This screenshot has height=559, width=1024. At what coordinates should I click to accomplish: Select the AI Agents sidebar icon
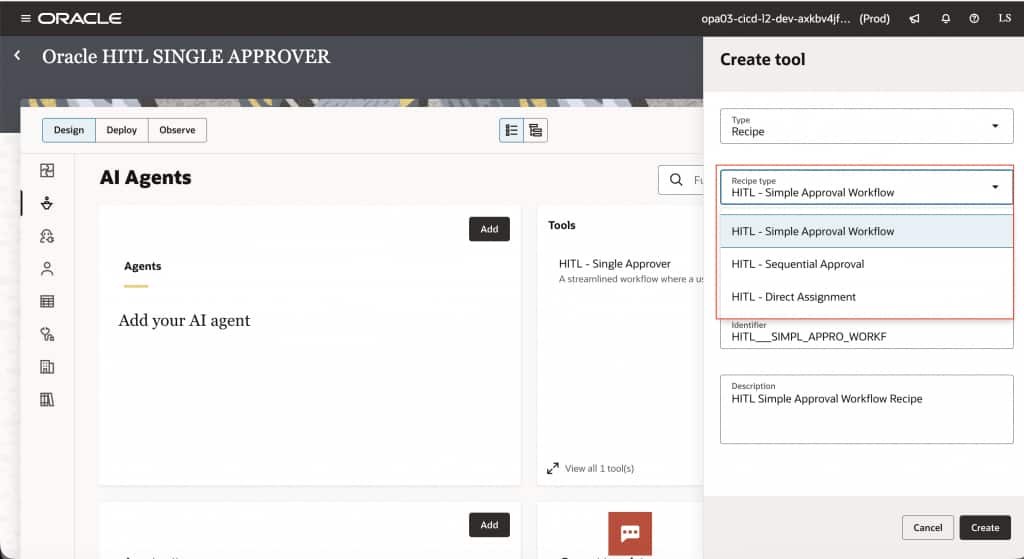pyautogui.click(x=47, y=203)
